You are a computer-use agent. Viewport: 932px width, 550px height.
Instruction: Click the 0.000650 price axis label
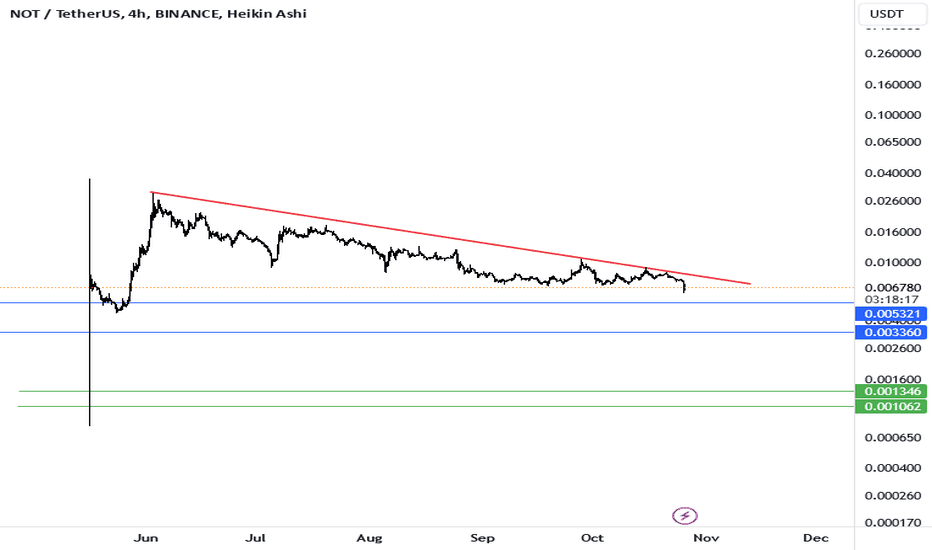(893, 438)
